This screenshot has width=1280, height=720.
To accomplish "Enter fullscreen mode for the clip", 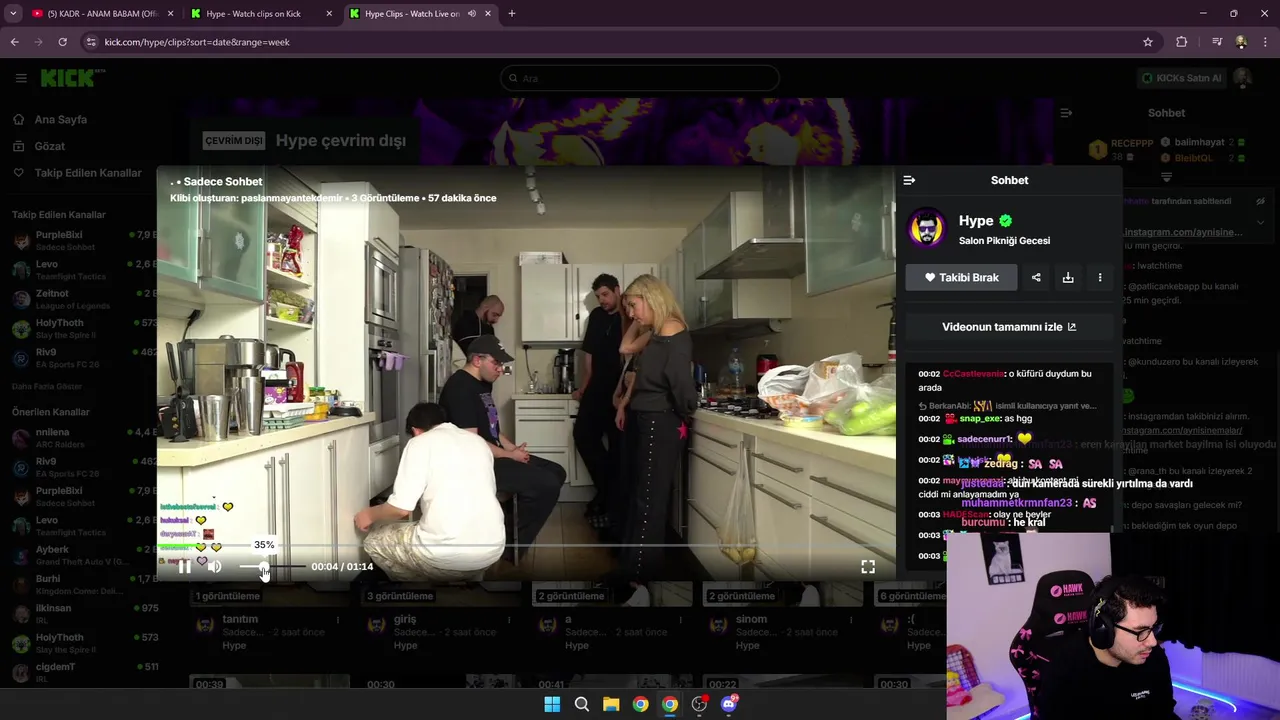I will (868, 567).
